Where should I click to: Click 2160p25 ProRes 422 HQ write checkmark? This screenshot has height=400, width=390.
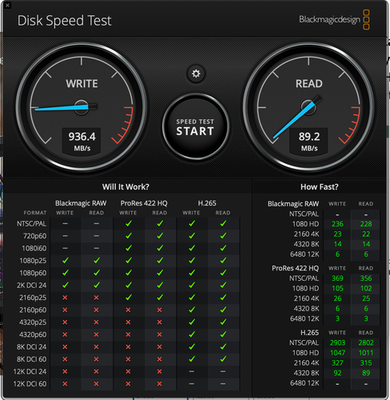click(128, 297)
